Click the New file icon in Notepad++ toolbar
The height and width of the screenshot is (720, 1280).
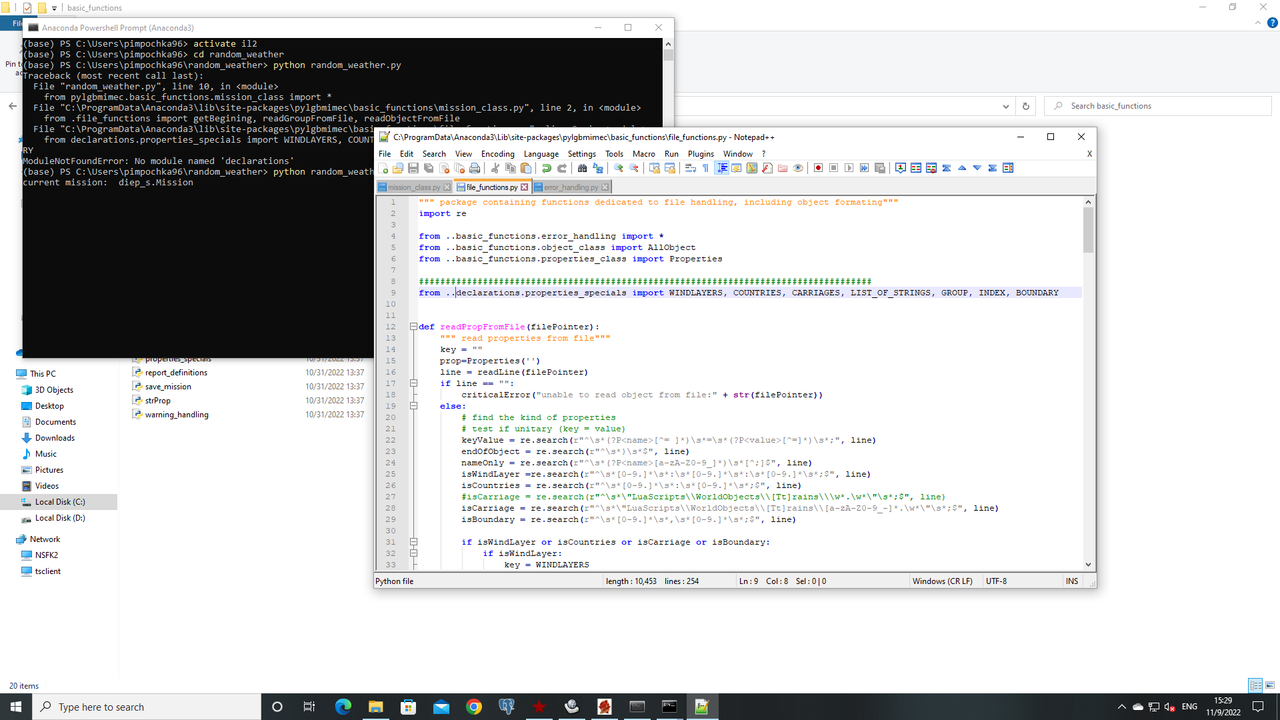(382, 168)
